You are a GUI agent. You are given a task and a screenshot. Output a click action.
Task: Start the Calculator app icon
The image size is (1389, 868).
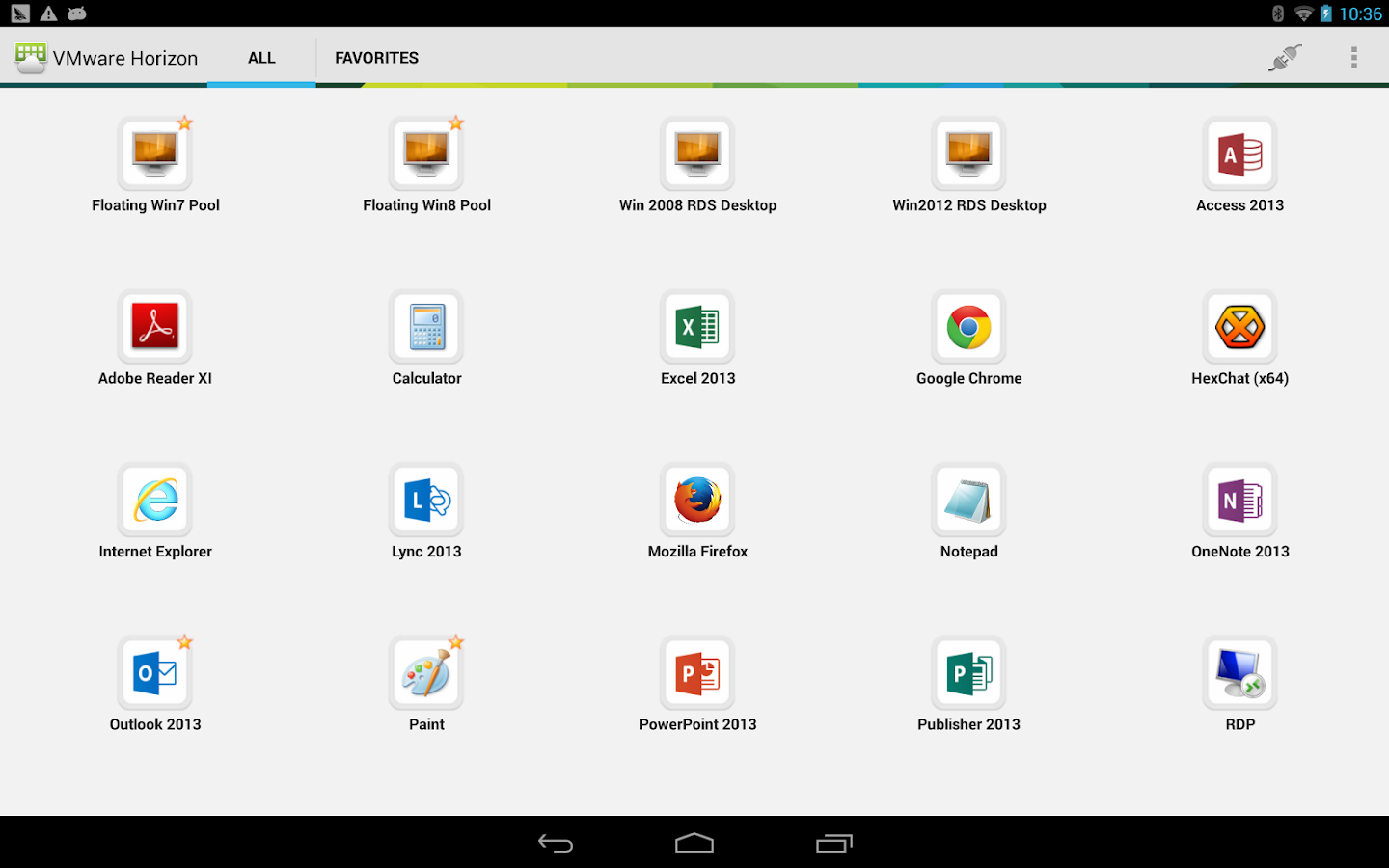click(x=426, y=327)
